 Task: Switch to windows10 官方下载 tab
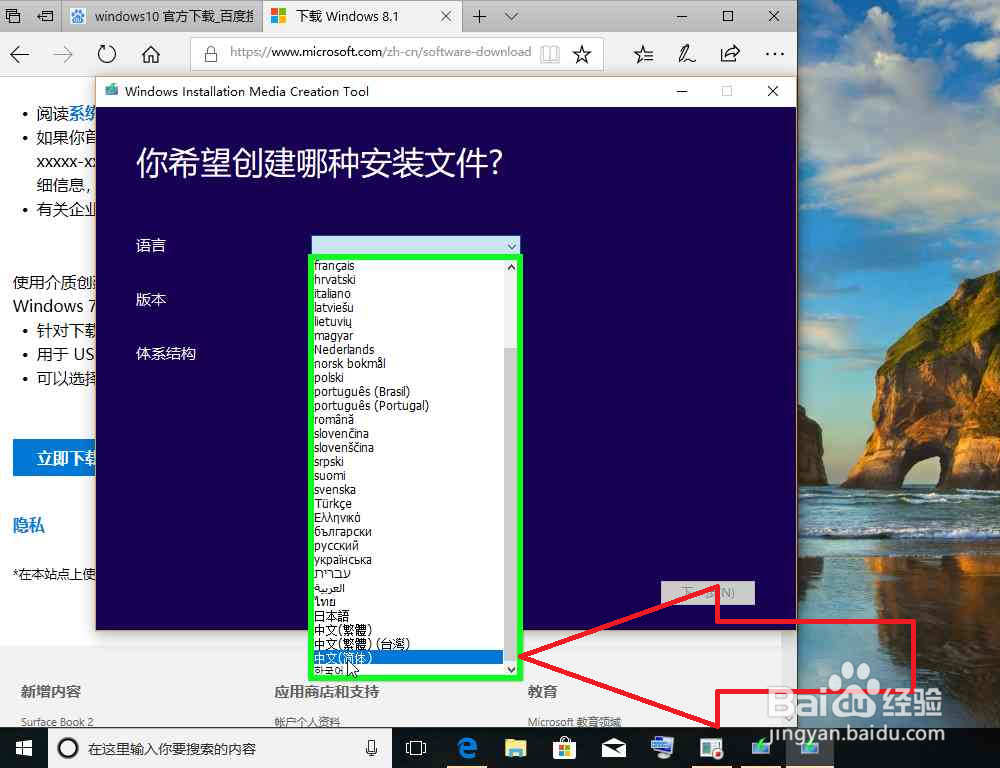163,17
